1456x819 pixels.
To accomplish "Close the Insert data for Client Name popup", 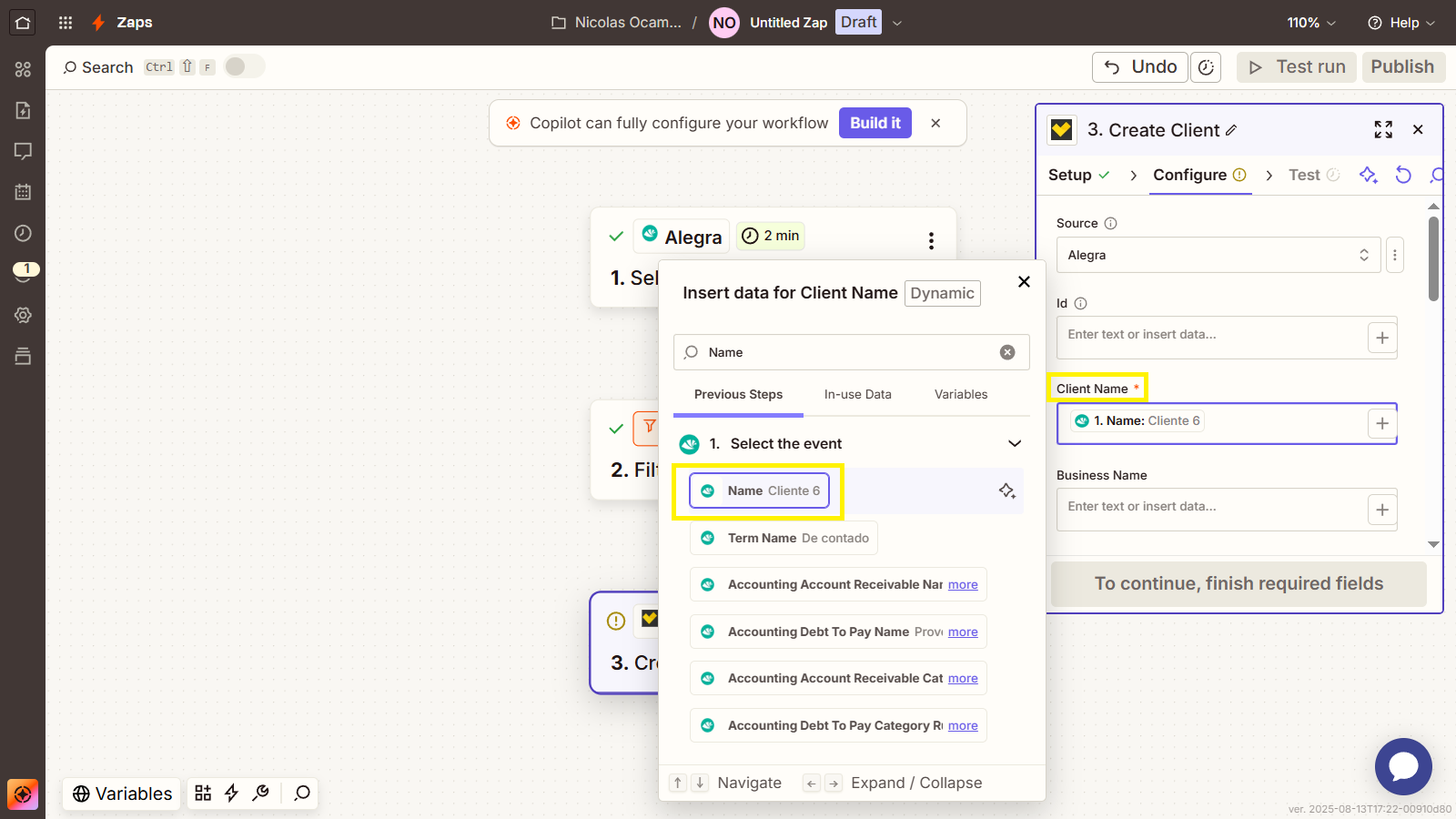I will [x=1024, y=282].
